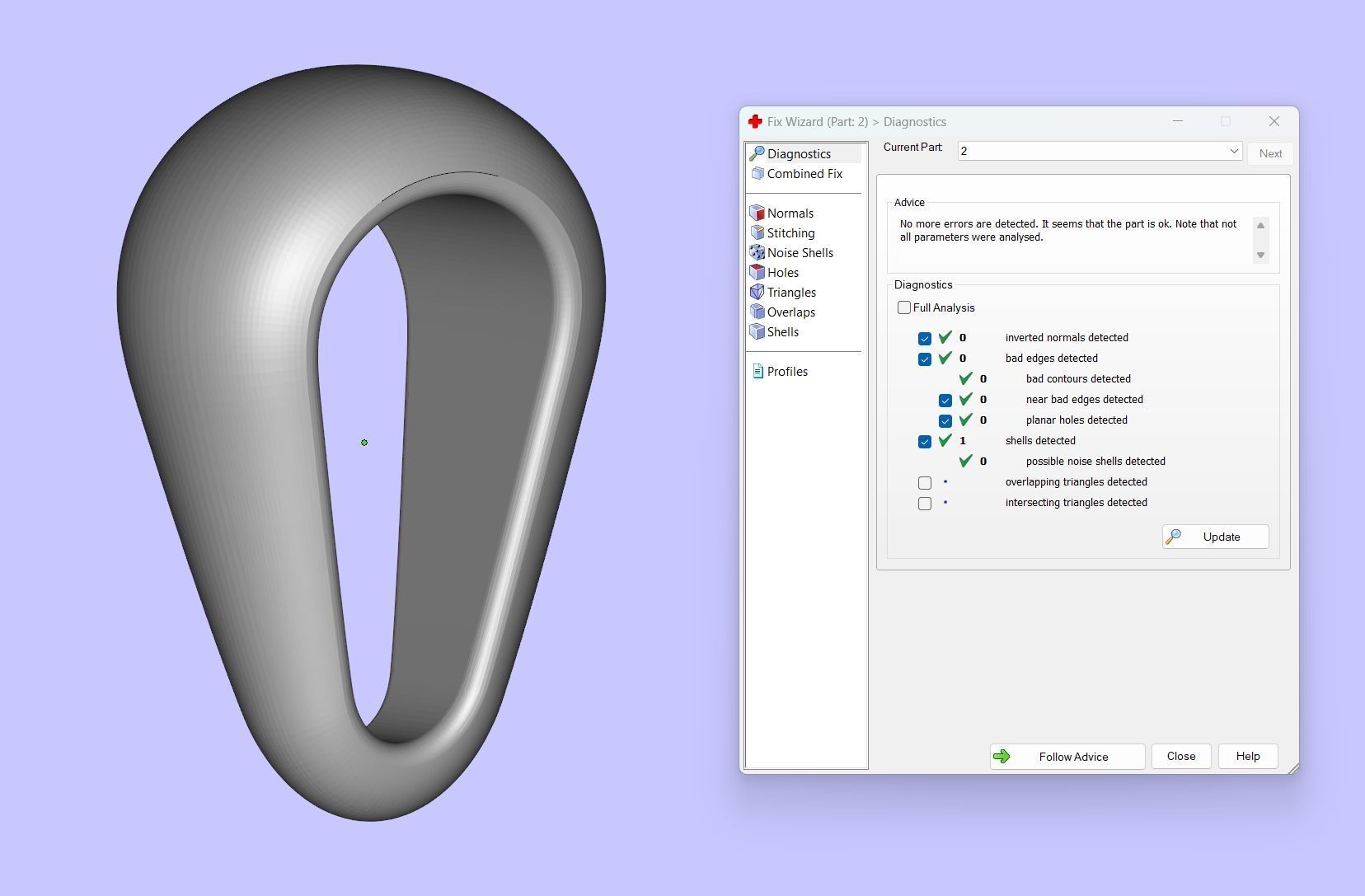1365x896 pixels.
Task: Click the 'possible noise shells detected' text
Action: [1095, 462]
